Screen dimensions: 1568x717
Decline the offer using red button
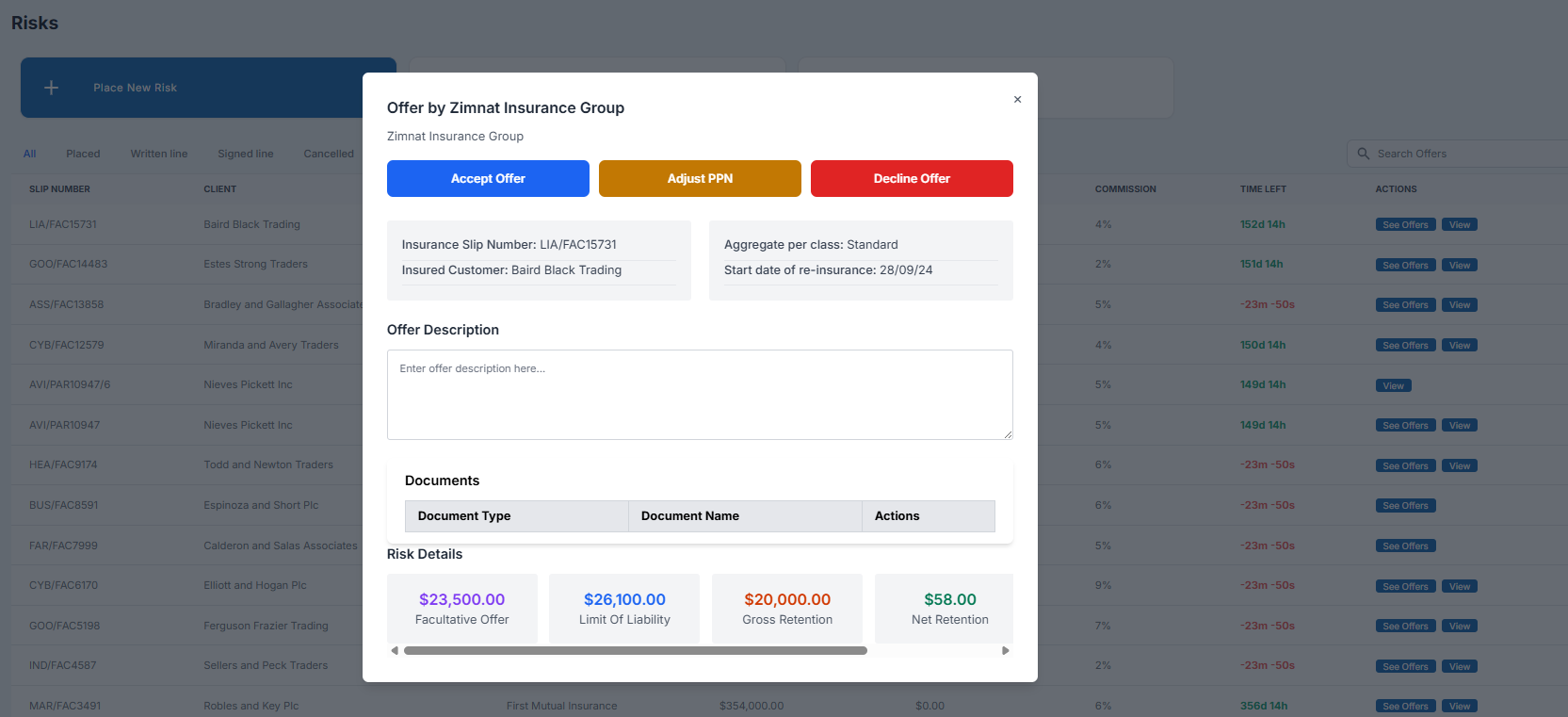click(911, 178)
